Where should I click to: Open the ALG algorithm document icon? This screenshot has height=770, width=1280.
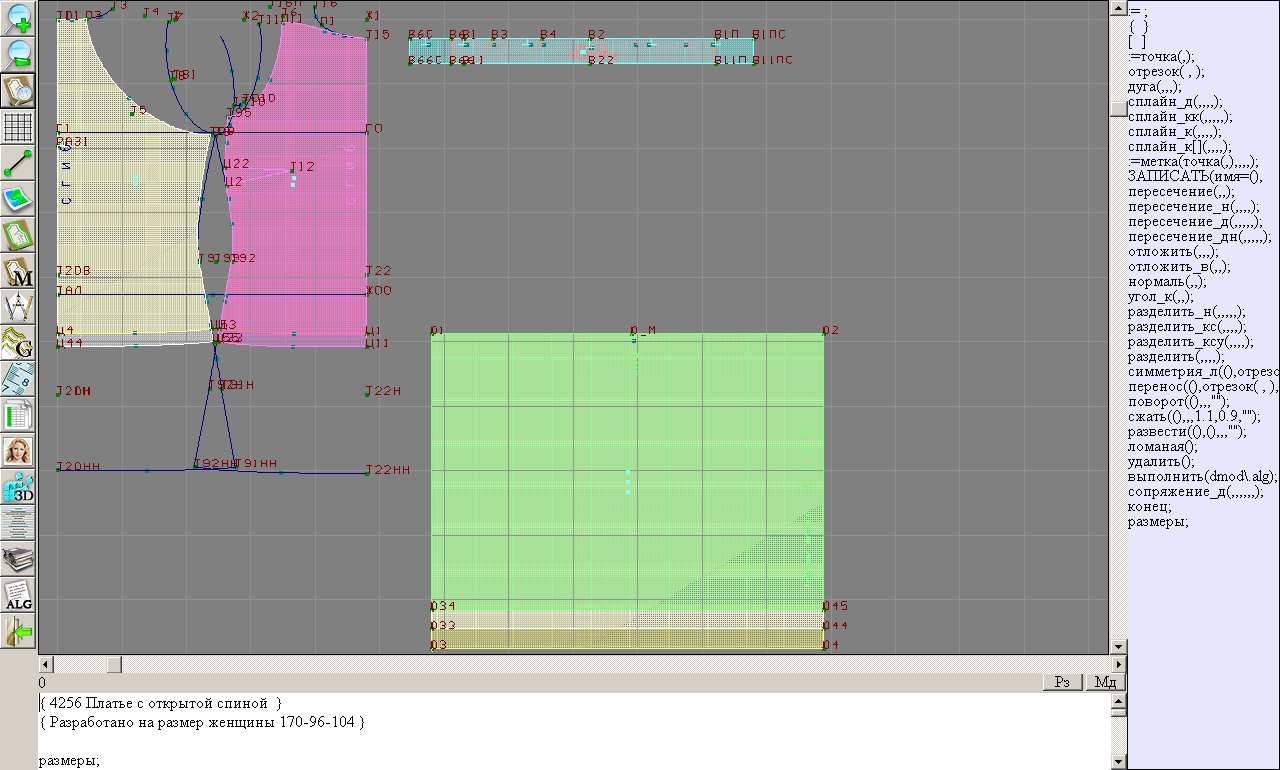(x=19, y=595)
